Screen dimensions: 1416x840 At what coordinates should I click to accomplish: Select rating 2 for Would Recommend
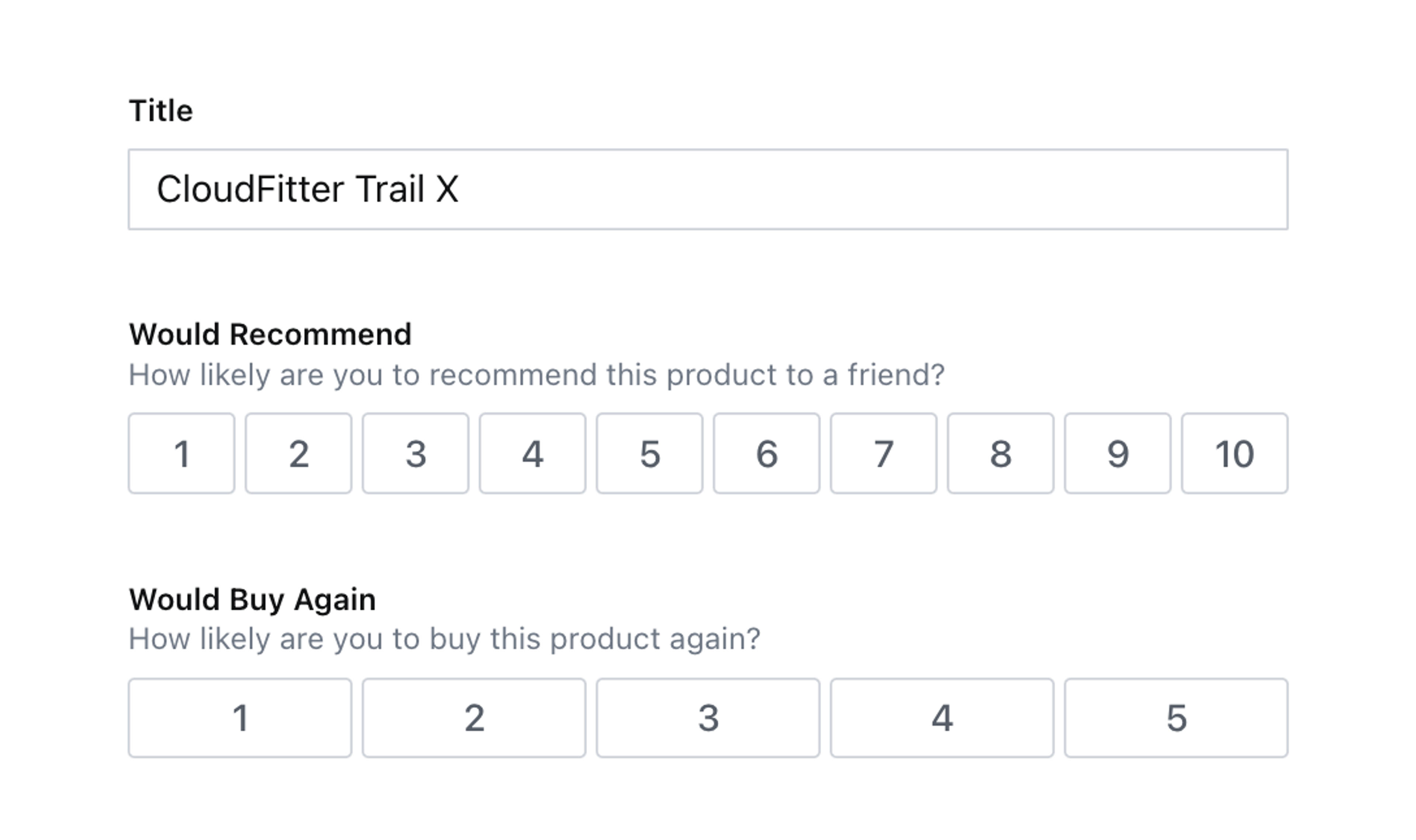pyautogui.click(x=298, y=454)
